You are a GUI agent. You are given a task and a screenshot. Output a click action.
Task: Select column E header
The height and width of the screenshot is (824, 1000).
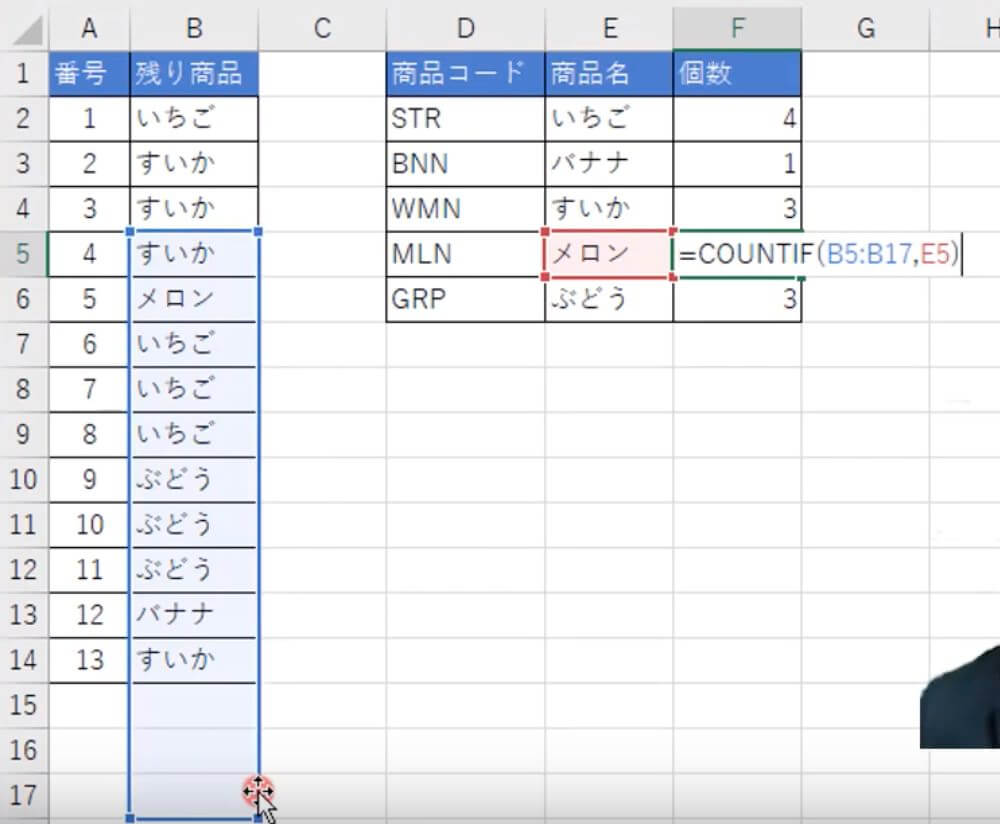click(x=609, y=28)
